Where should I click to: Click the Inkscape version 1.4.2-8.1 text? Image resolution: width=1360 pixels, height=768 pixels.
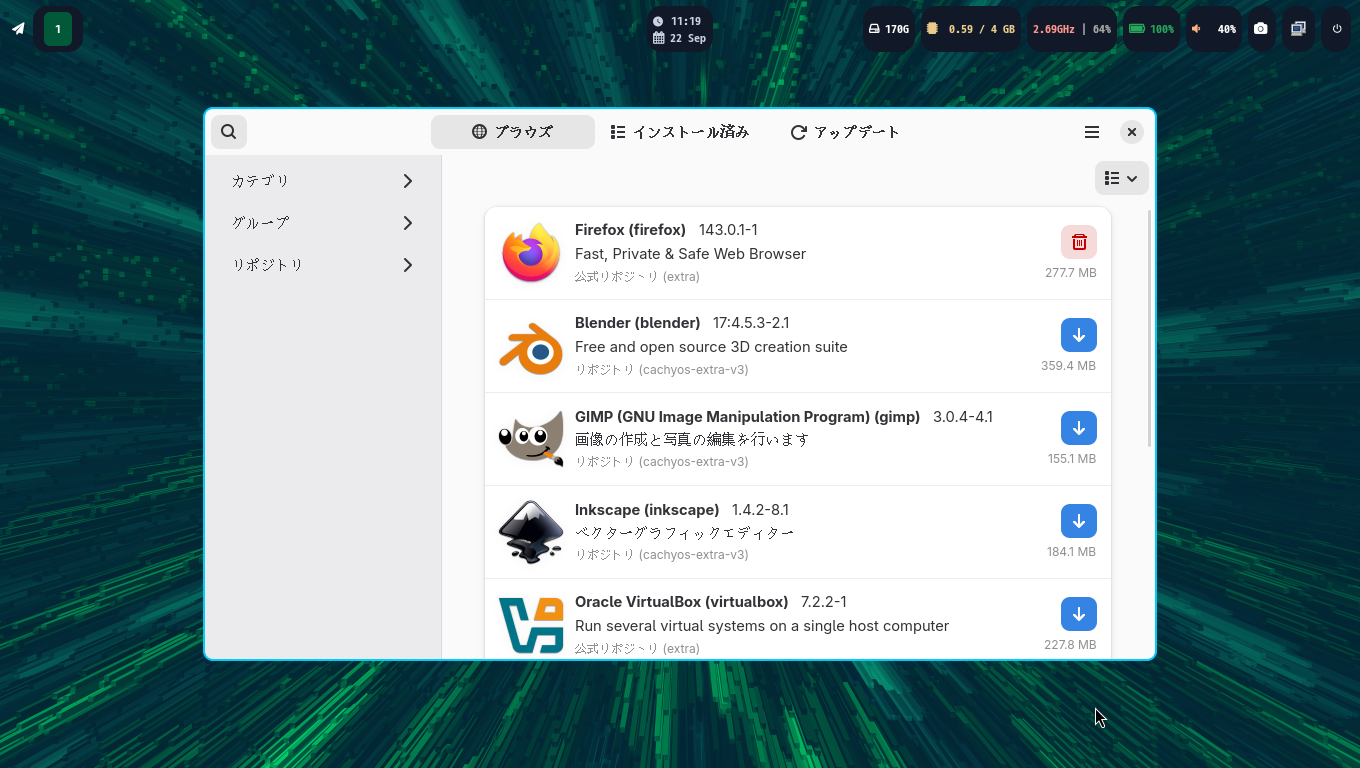(760, 510)
